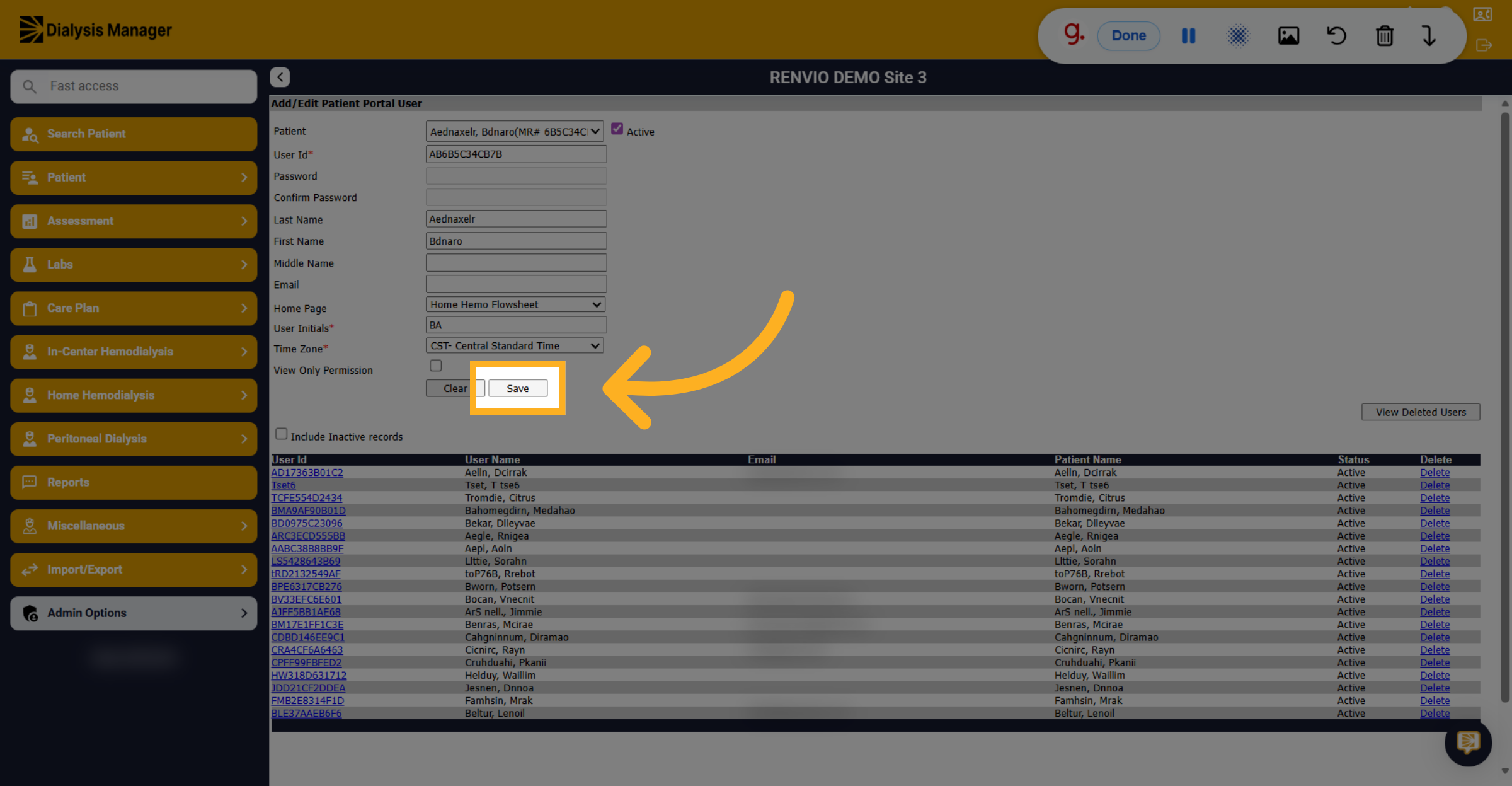Click the User Initials field containing BA

pyautogui.click(x=516, y=325)
